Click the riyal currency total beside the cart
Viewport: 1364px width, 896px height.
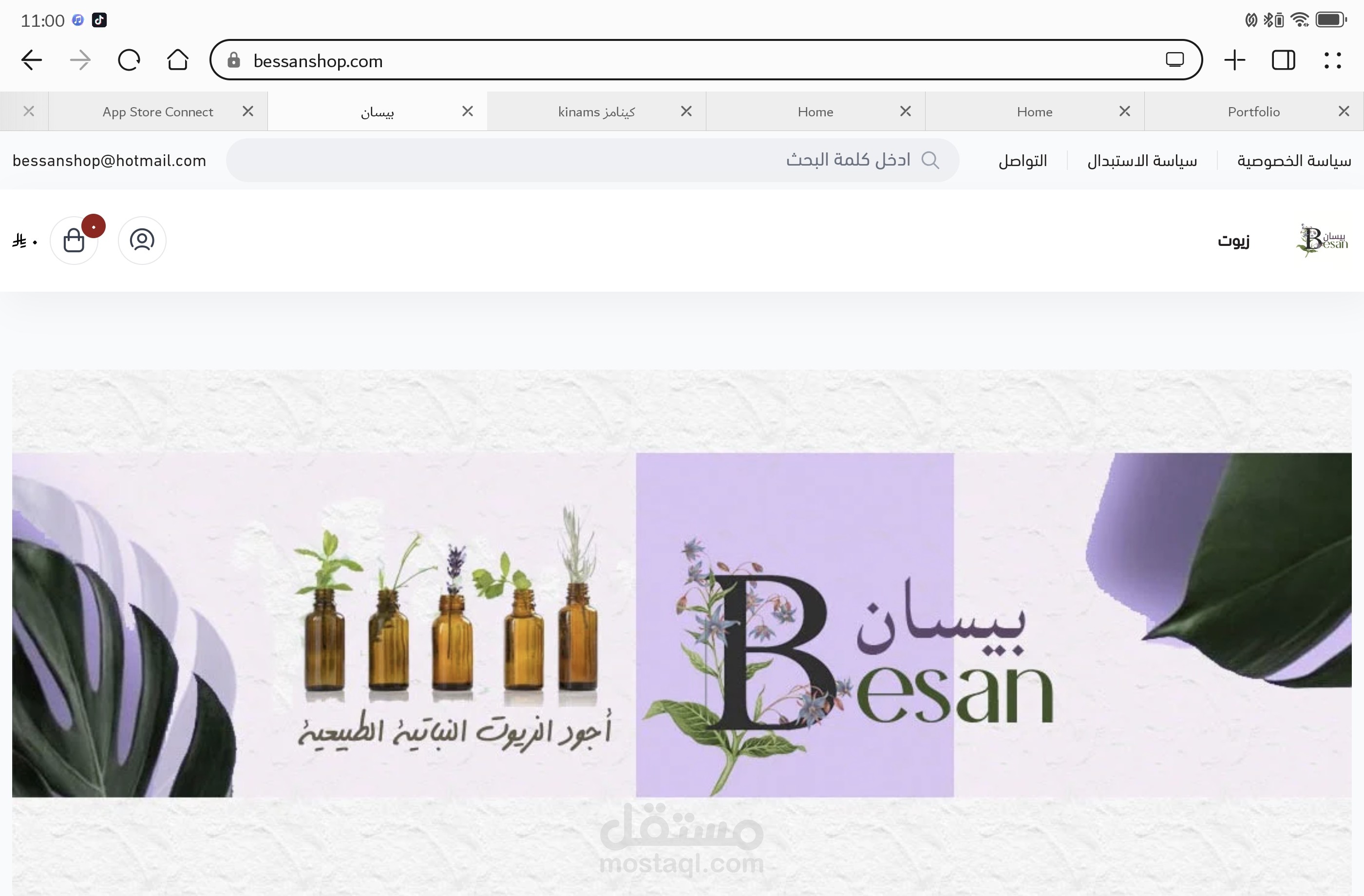click(25, 241)
